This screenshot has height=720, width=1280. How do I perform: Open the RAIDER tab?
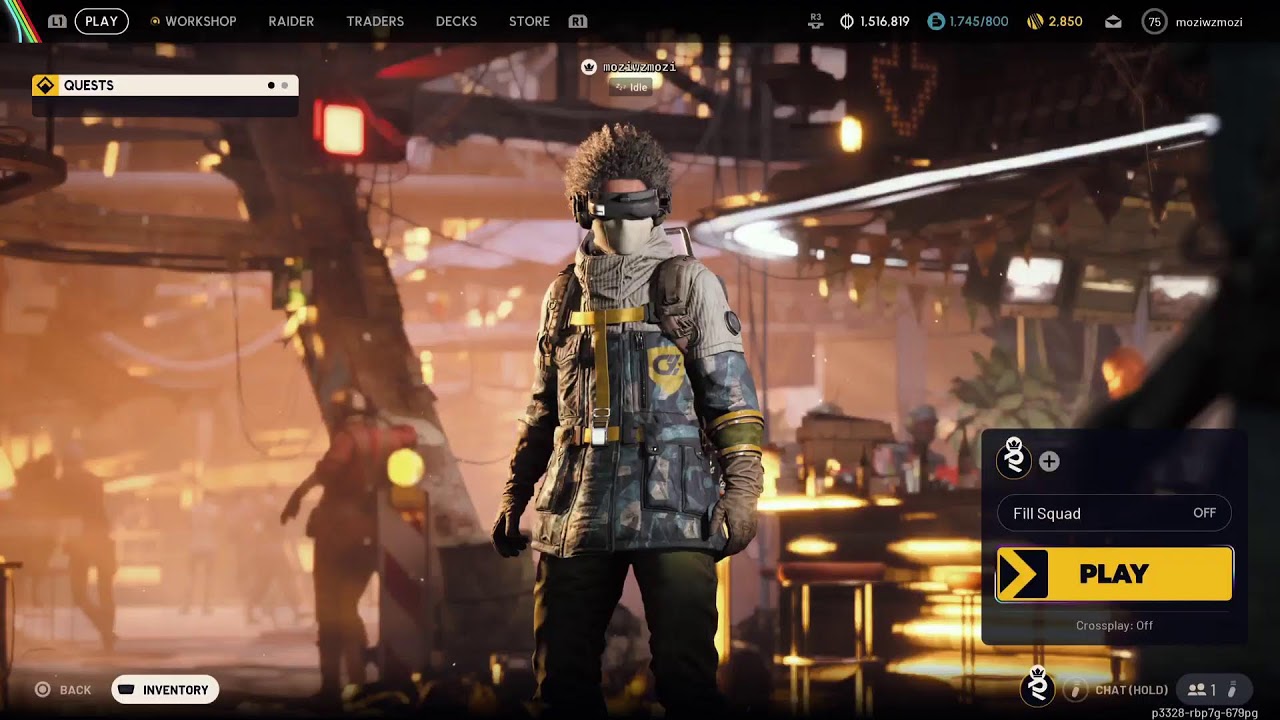click(x=291, y=21)
